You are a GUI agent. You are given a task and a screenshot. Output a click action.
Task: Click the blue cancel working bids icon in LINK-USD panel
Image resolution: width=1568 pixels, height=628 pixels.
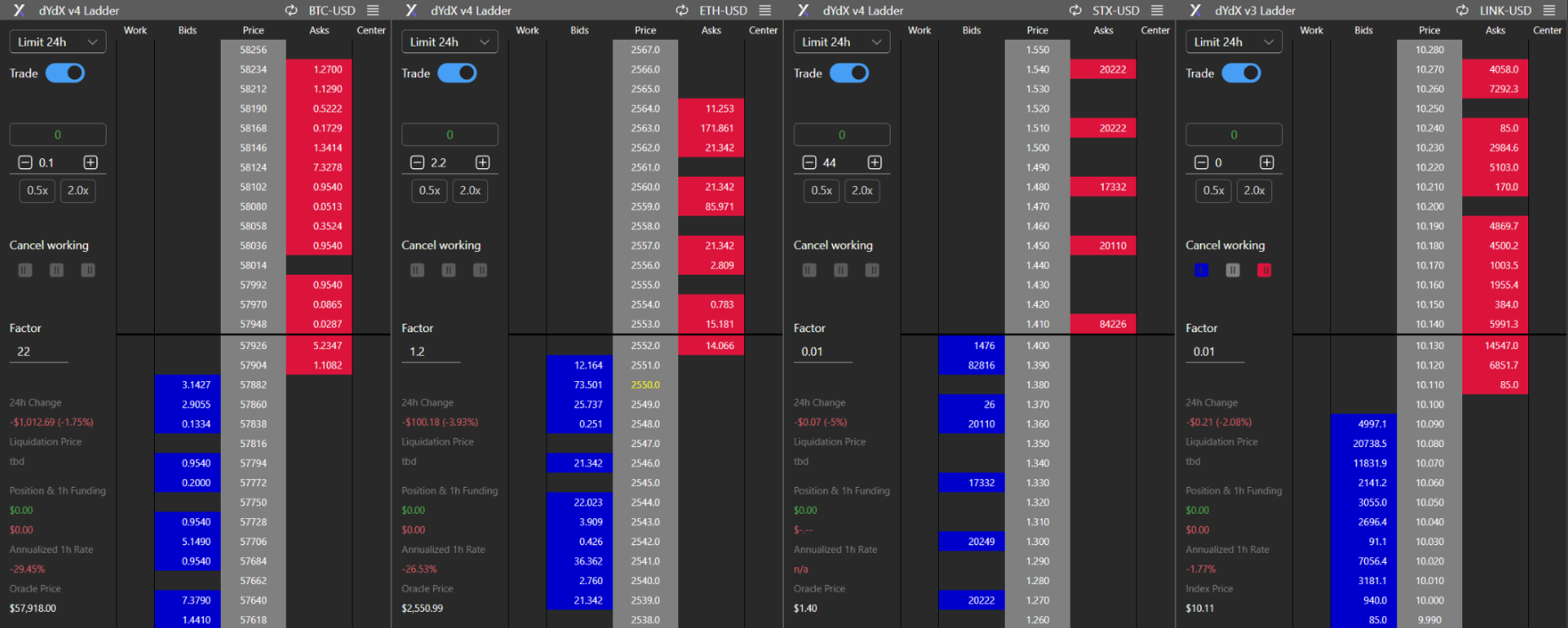pos(1201,270)
